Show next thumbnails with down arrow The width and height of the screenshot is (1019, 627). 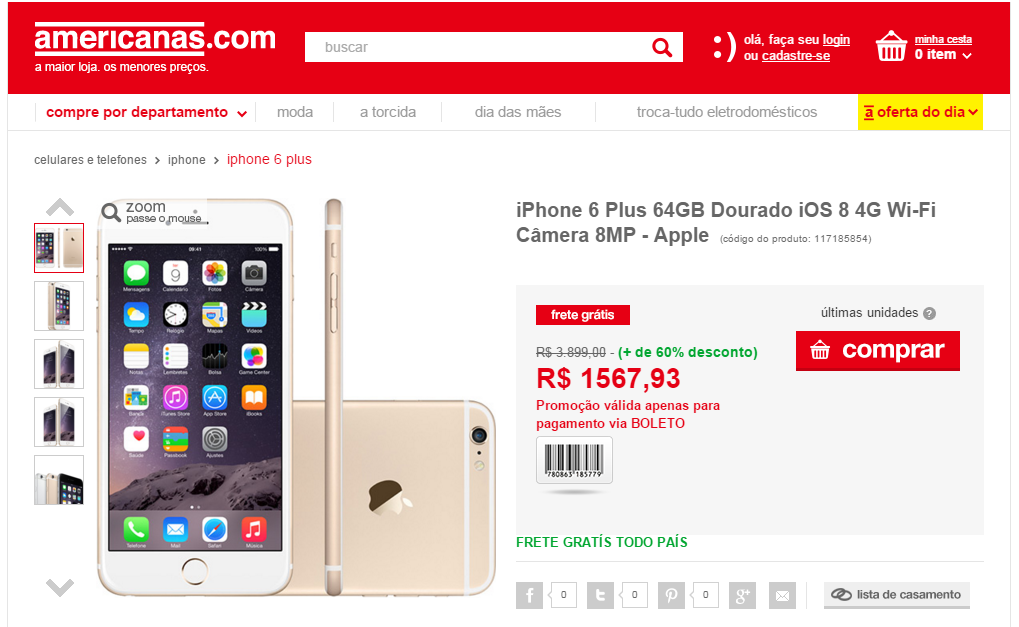coord(60,587)
